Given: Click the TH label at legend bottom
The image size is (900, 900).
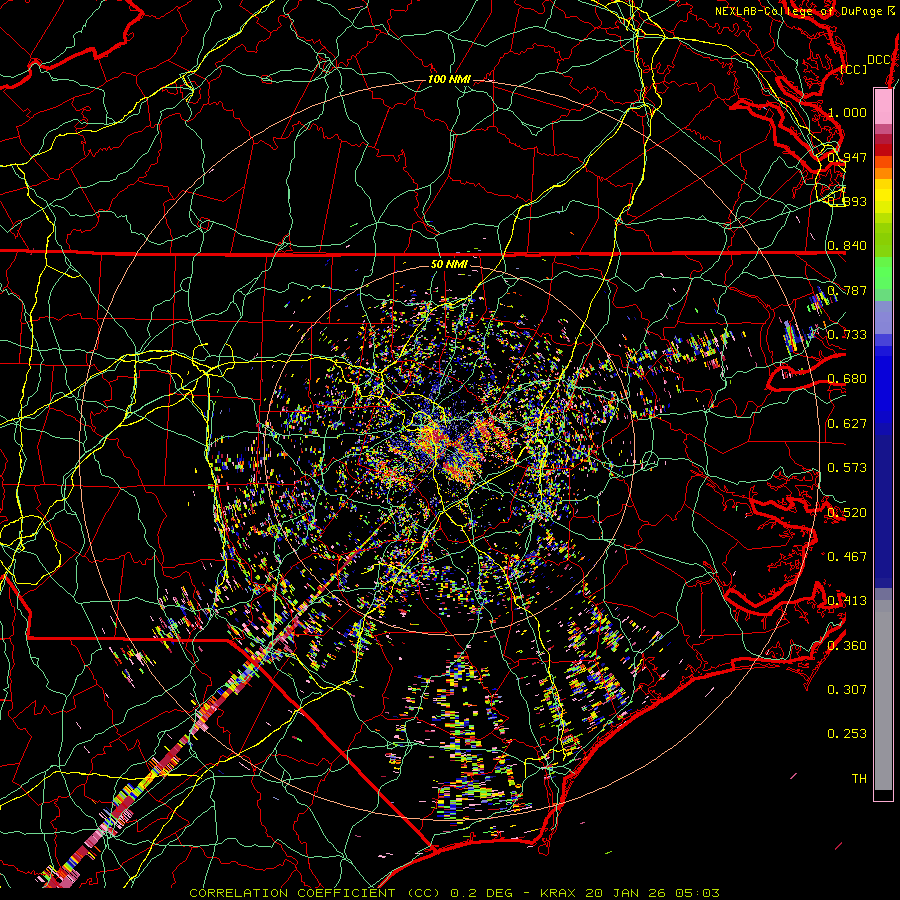Looking at the screenshot, I should (x=859, y=778).
